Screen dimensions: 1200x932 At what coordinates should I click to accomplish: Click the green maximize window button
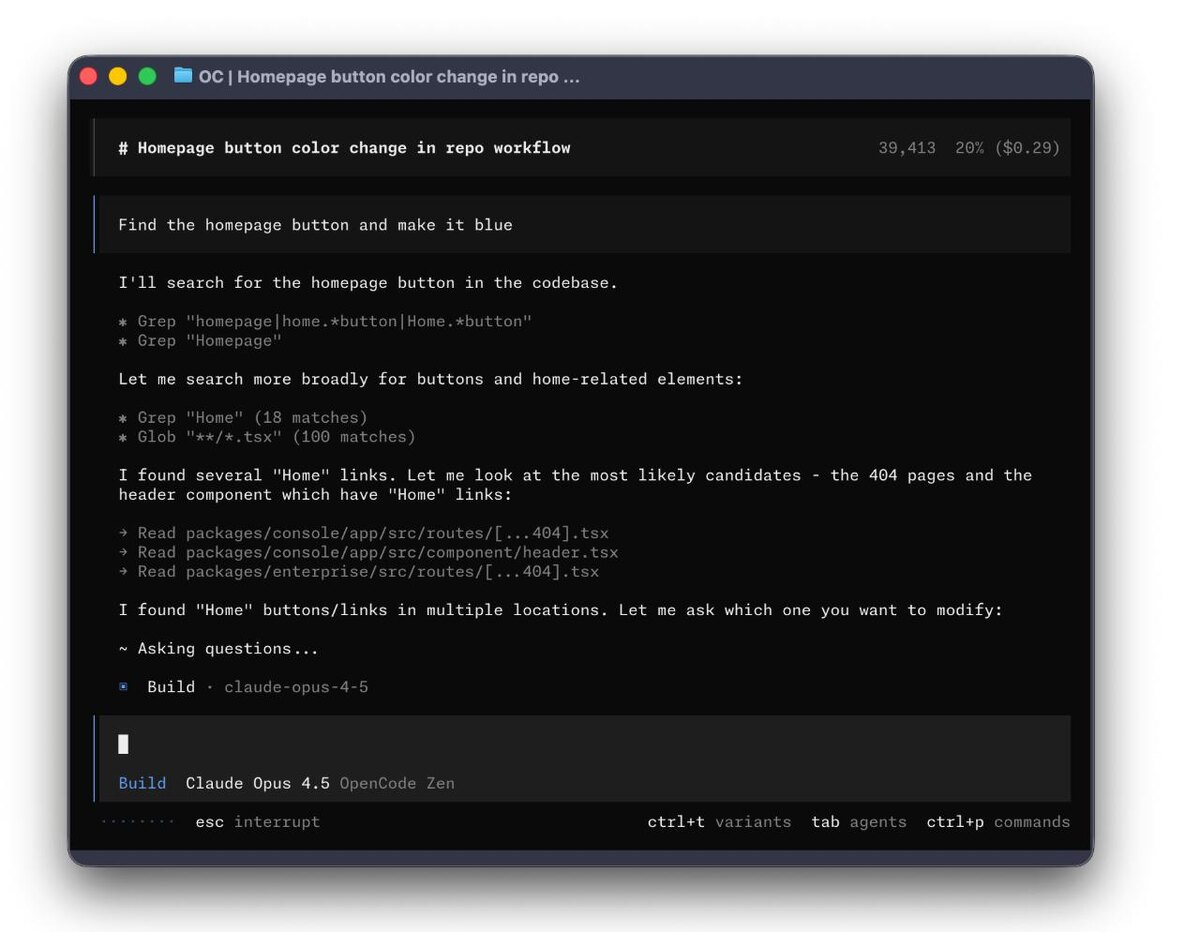147,76
